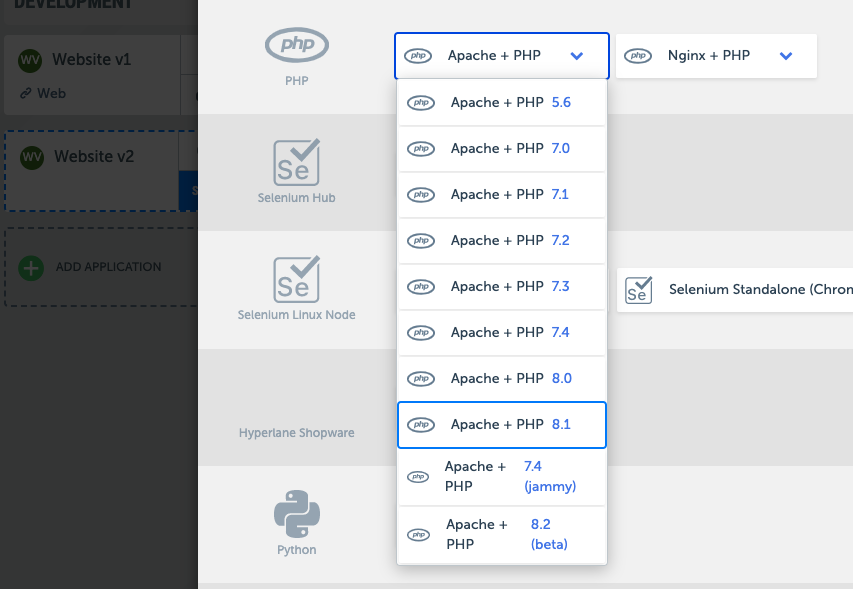
Task: Click the Website v1 avatar icon
Action: click(31, 60)
